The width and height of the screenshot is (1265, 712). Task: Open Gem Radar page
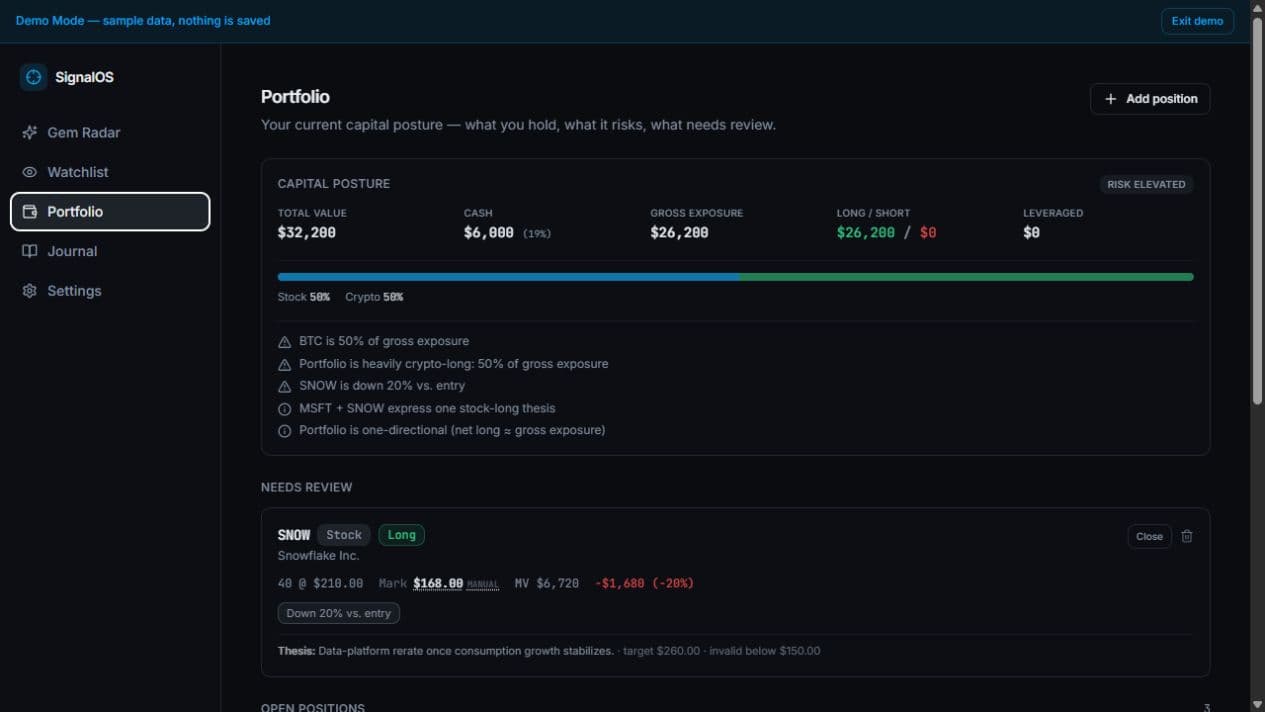click(x=110, y=132)
